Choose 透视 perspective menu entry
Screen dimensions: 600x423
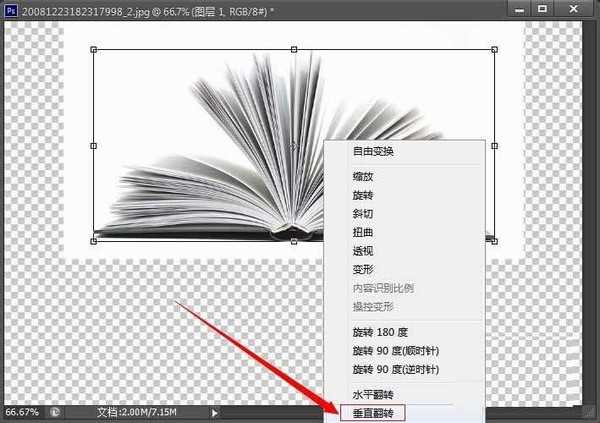coord(362,250)
